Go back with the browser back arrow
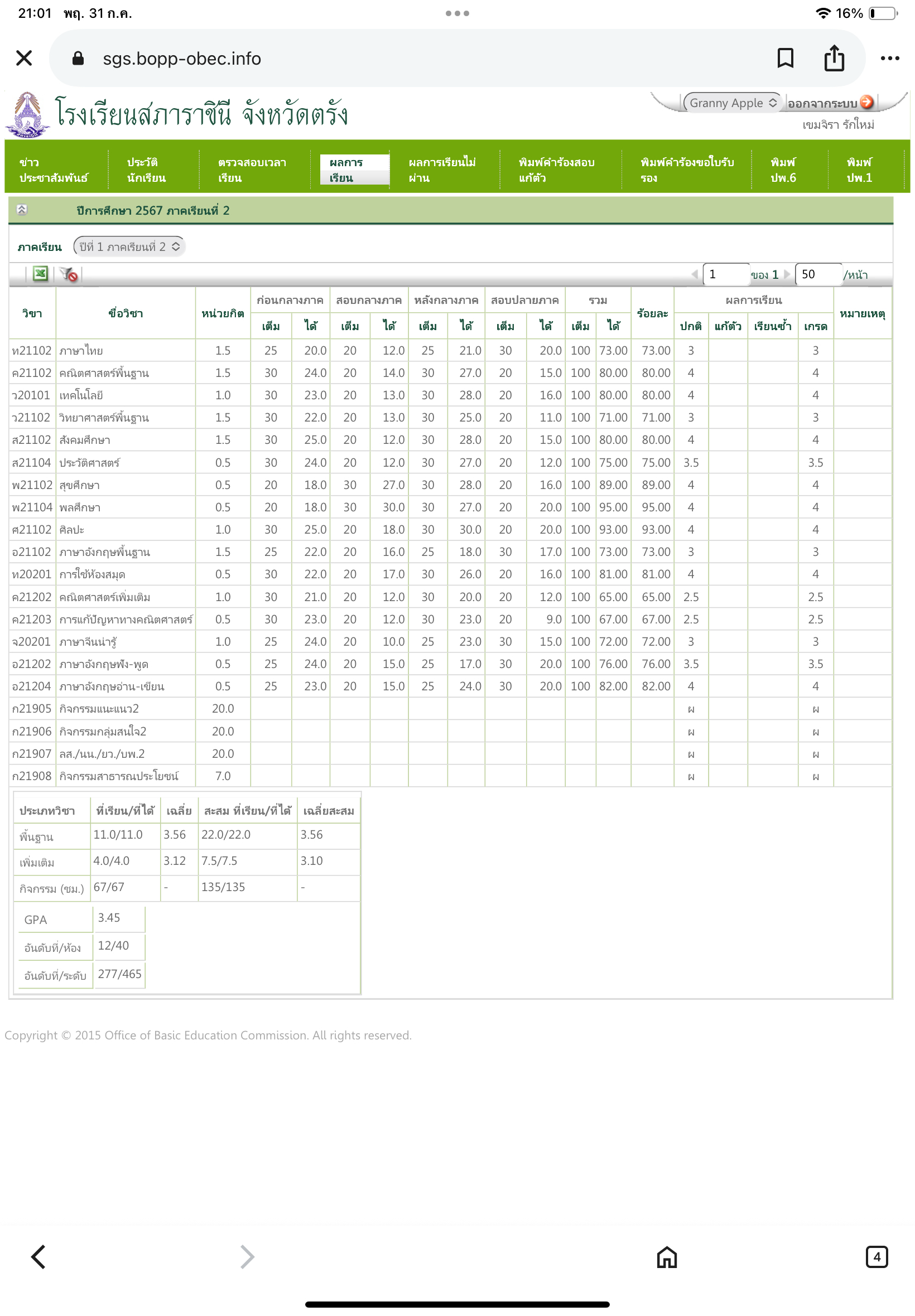915x1316 pixels. [38, 1257]
